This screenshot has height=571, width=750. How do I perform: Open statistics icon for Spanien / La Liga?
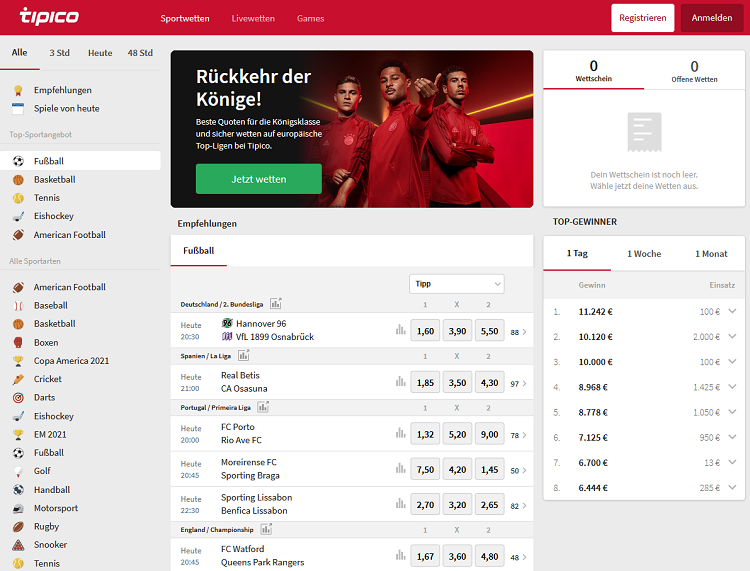coord(243,355)
